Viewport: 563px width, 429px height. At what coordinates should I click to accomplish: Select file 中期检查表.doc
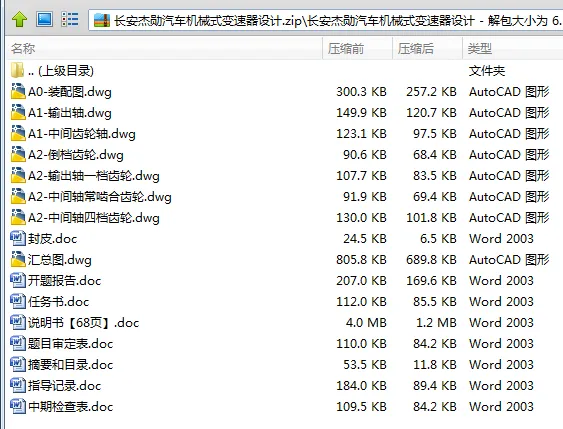[70, 407]
